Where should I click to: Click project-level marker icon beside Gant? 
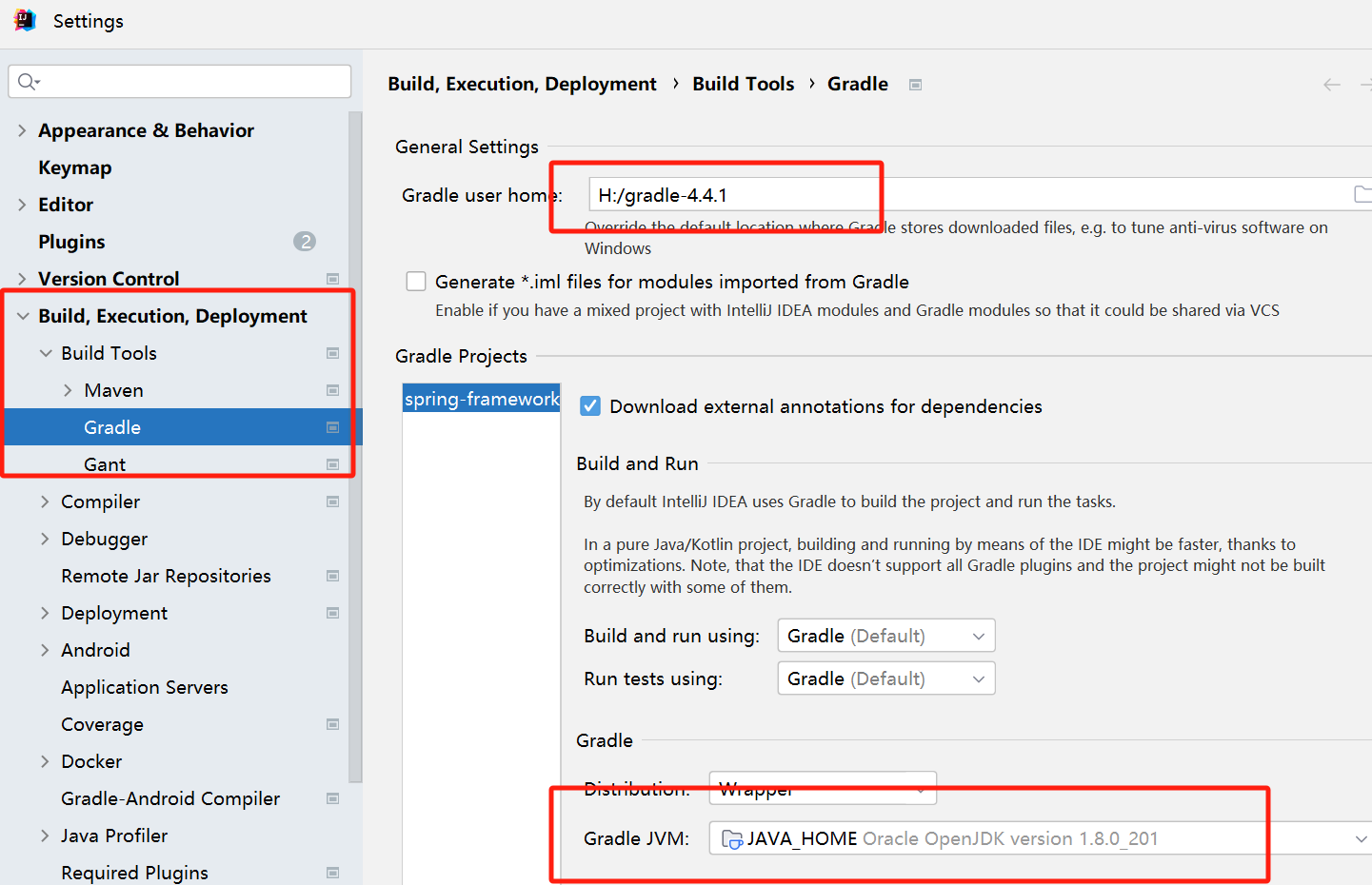[333, 464]
